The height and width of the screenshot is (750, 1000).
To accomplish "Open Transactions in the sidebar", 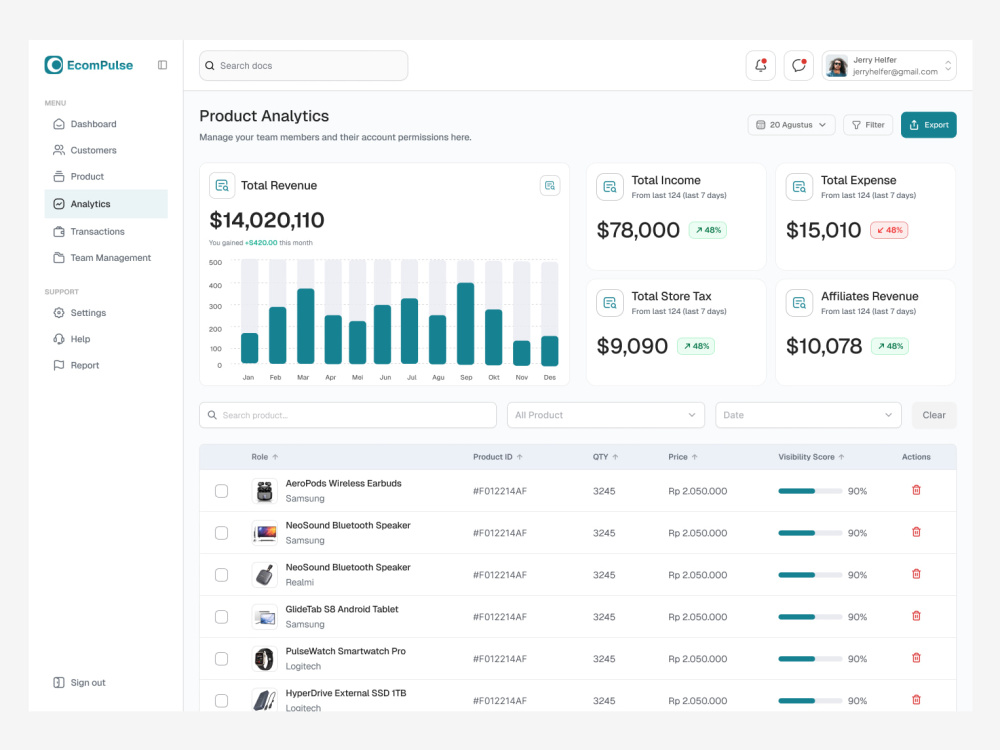I will click(106, 232).
